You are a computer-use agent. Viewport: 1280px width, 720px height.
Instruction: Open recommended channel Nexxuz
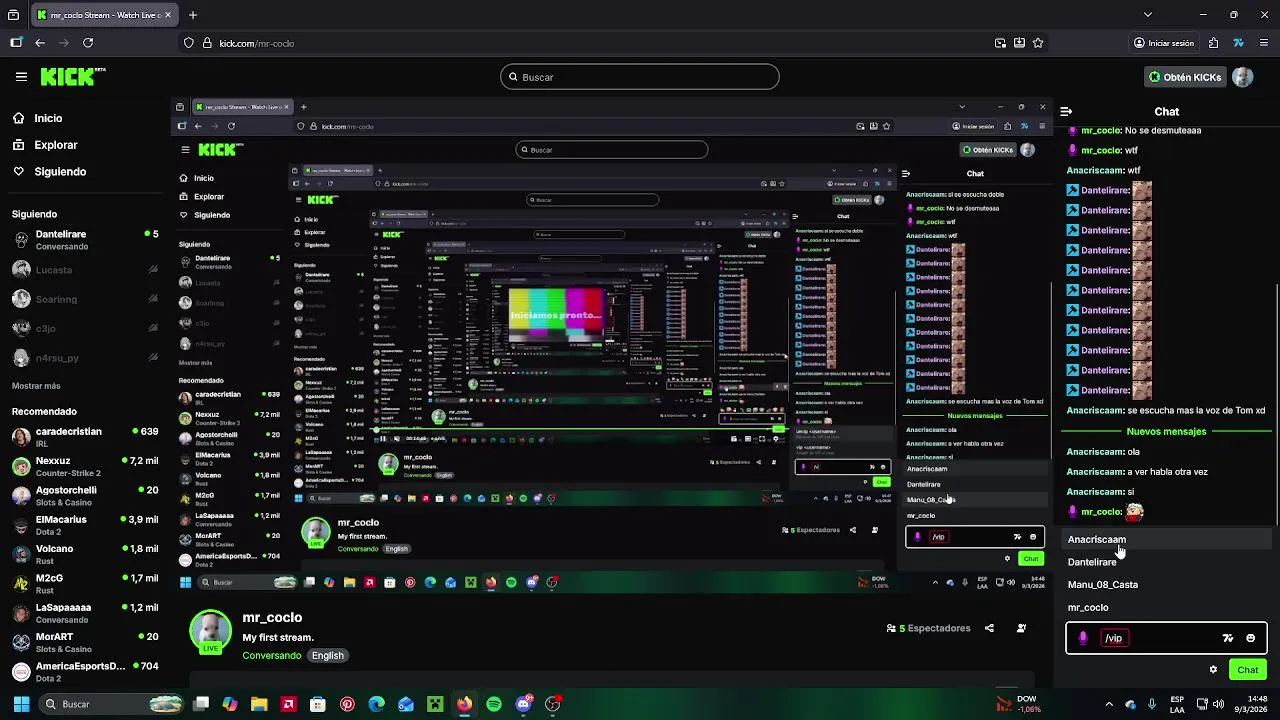coord(85,466)
